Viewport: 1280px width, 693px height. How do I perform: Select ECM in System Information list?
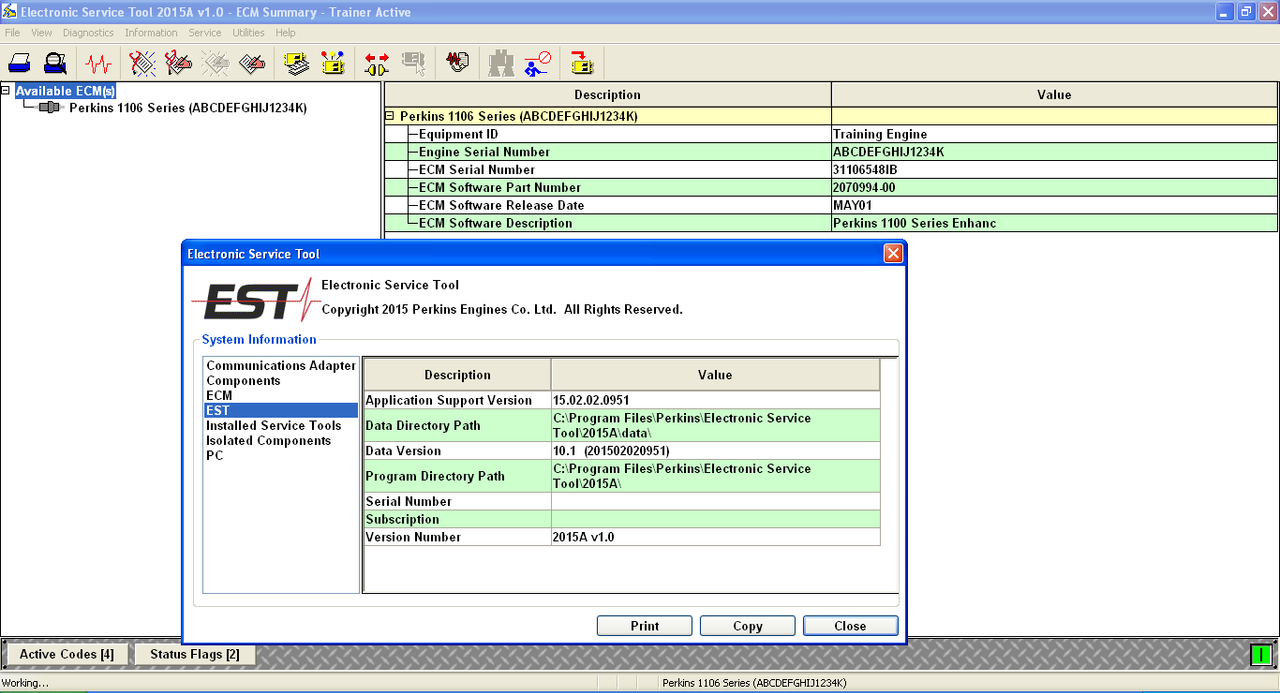tap(219, 396)
